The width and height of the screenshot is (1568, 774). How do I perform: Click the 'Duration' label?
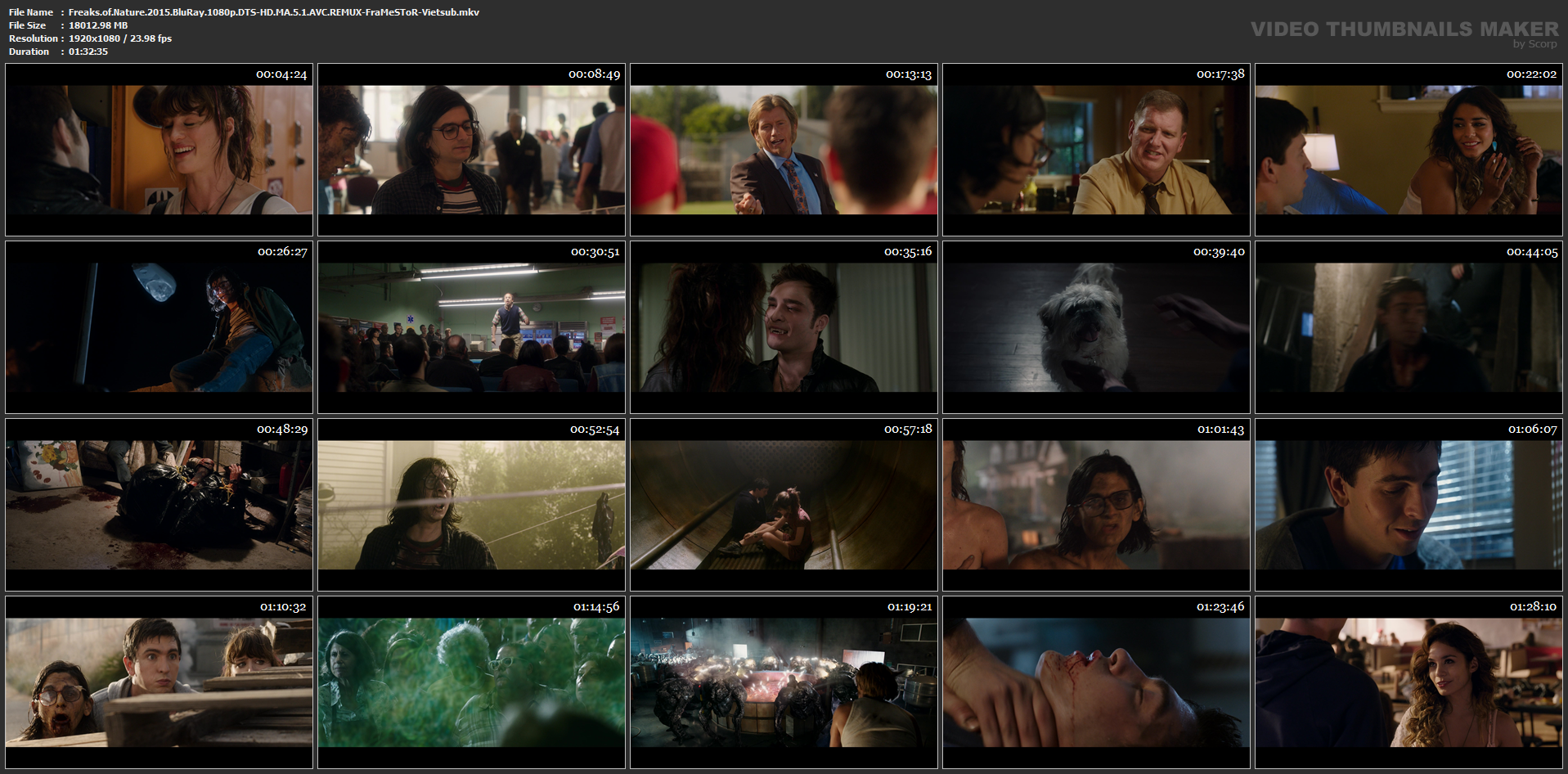click(x=29, y=52)
